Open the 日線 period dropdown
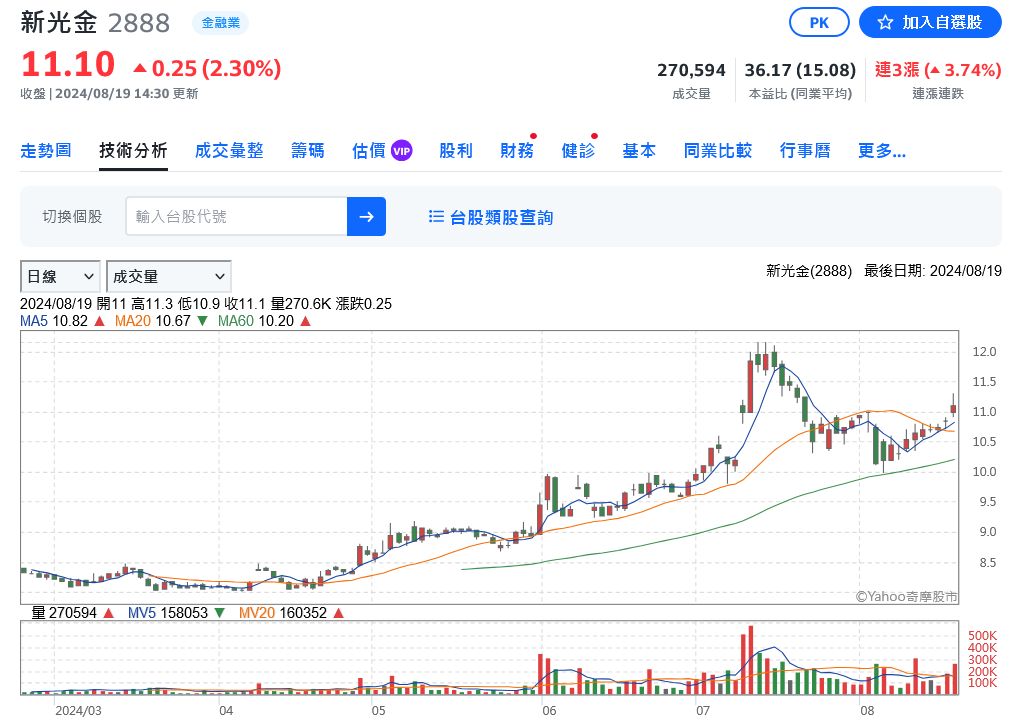The width and height of the screenshot is (1010, 725). 60,276
